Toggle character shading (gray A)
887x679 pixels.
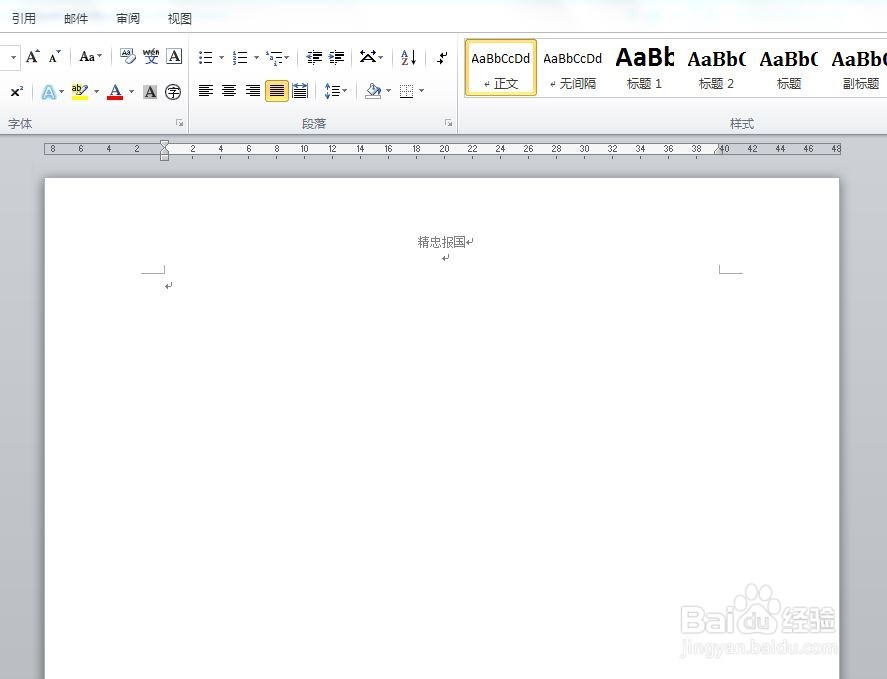[x=150, y=92]
